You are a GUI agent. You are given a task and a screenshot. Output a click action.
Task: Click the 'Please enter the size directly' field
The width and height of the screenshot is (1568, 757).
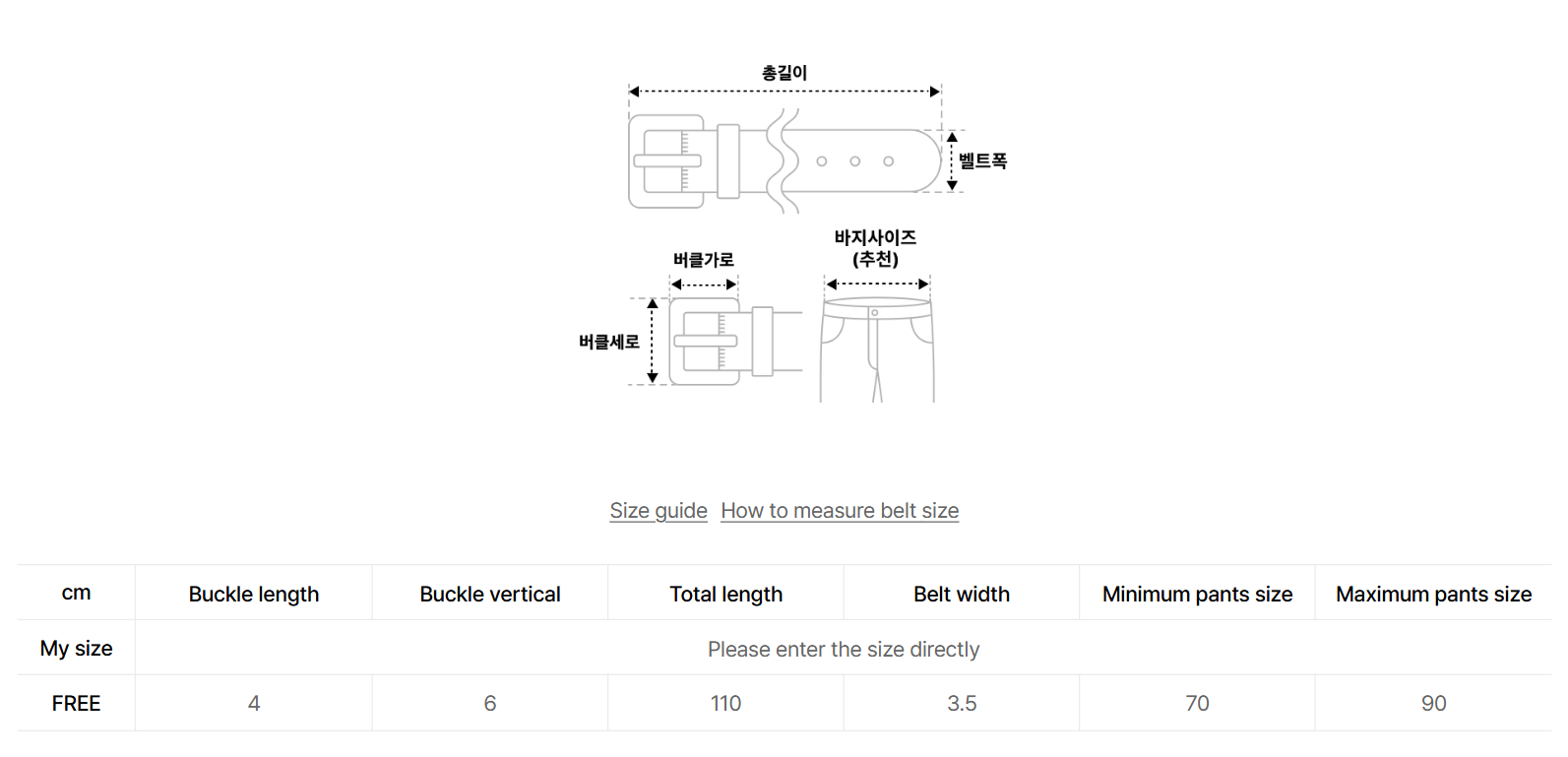coord(843,650)
